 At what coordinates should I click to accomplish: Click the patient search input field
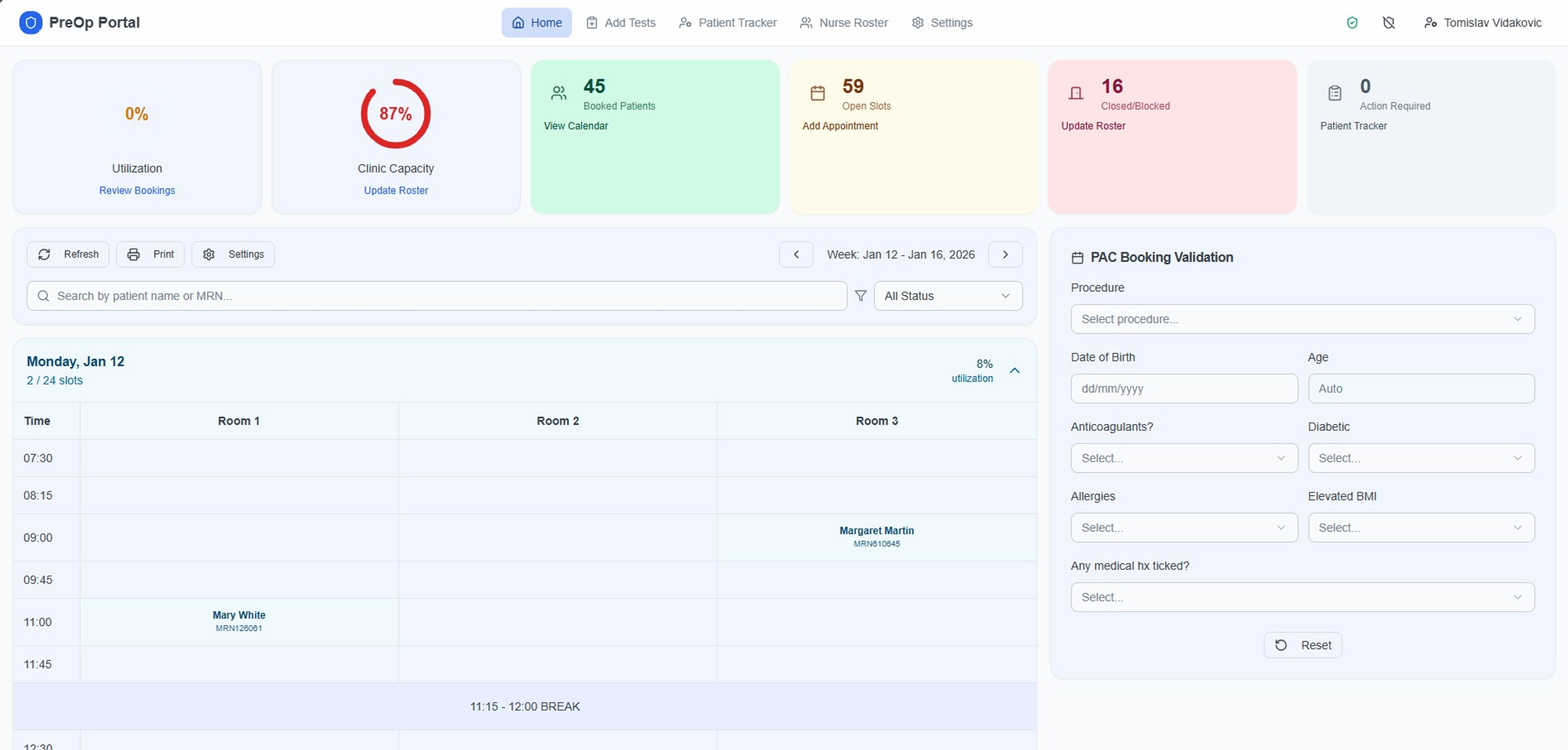(x=437, y=296)
